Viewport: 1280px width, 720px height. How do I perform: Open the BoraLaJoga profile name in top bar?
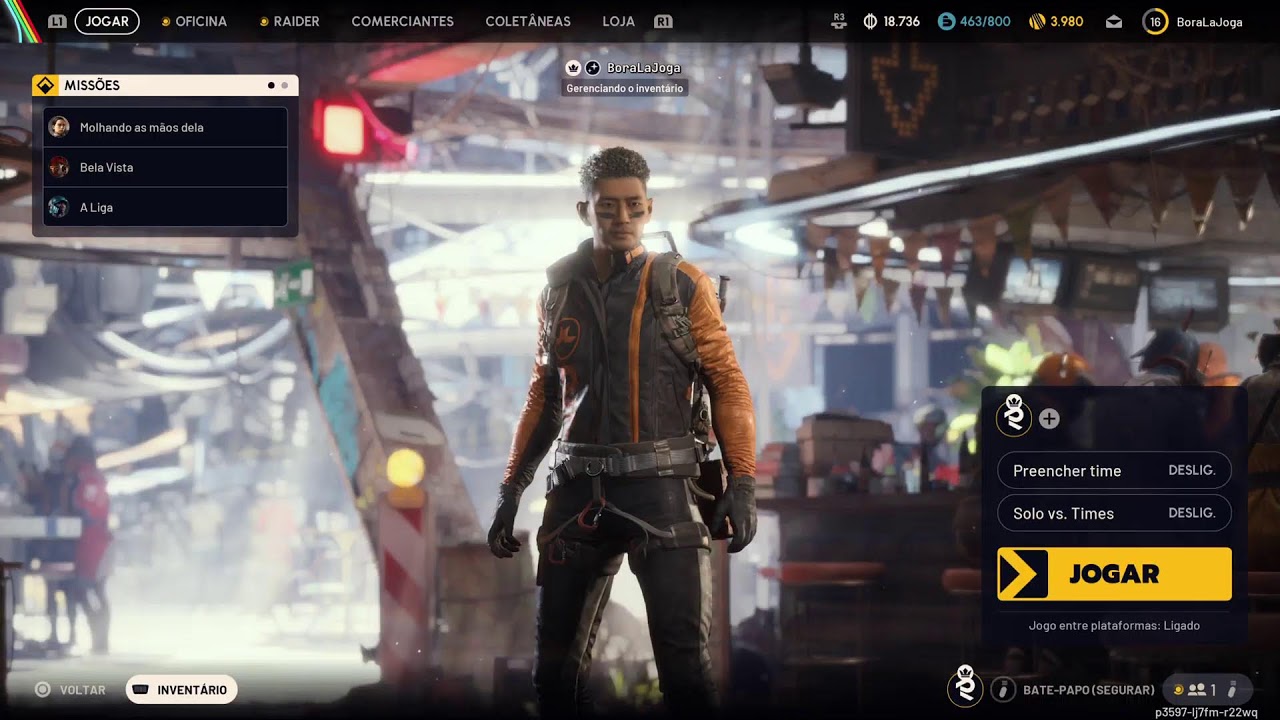click(1210, 21)
